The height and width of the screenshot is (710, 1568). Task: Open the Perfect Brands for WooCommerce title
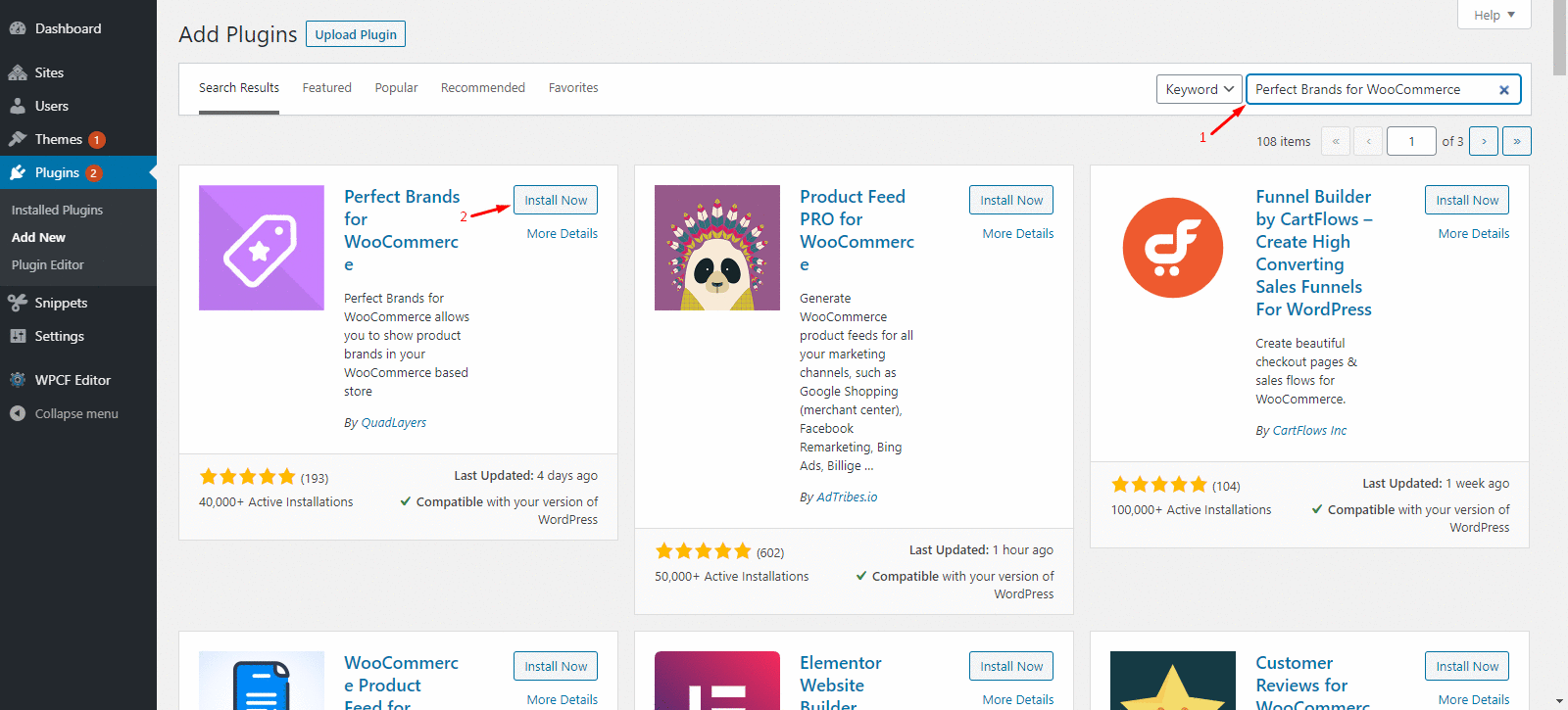tap(402, 230)
